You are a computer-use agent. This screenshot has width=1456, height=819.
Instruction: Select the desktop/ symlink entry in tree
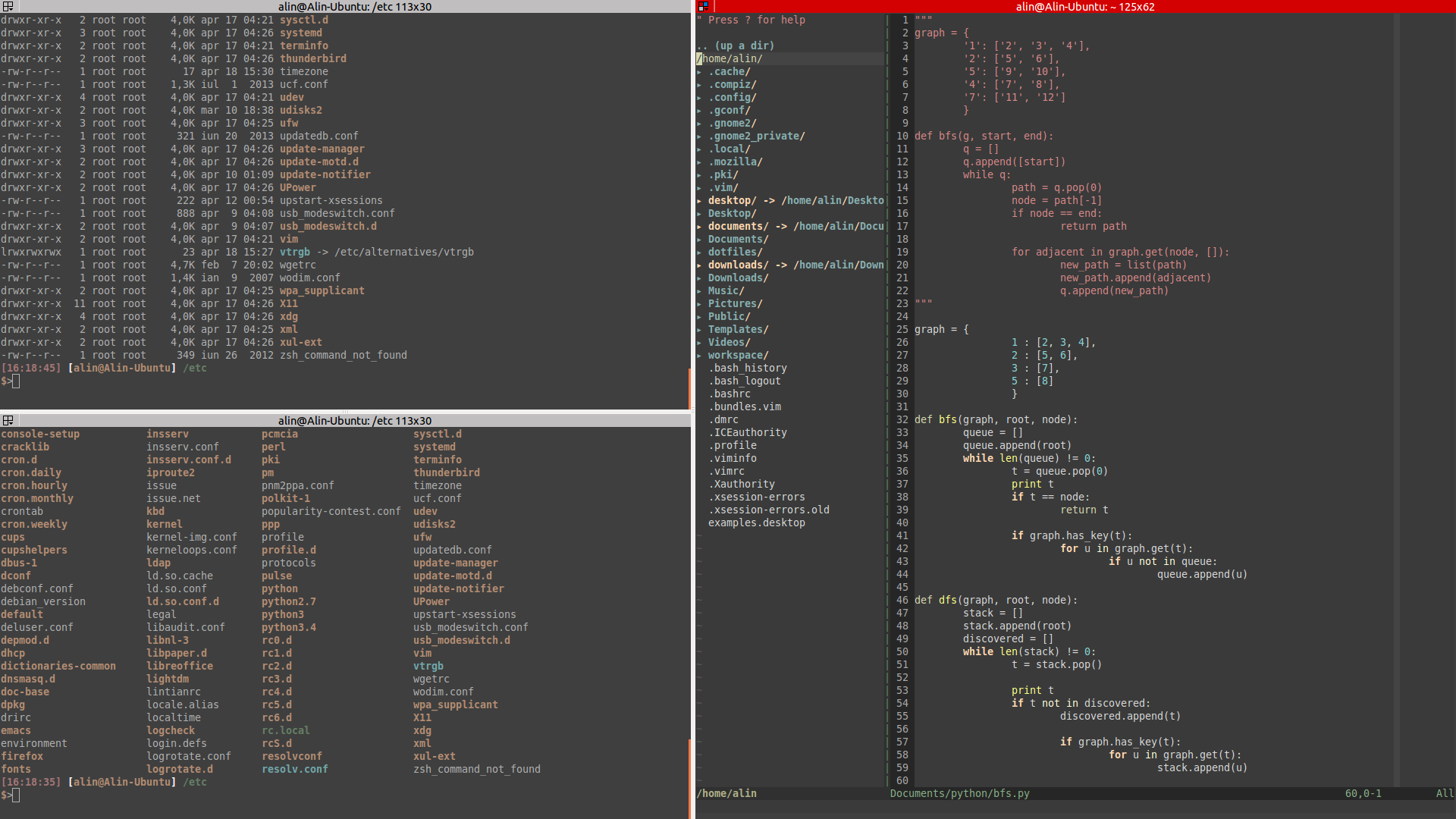pyautogui.click(x=732, y=201)
